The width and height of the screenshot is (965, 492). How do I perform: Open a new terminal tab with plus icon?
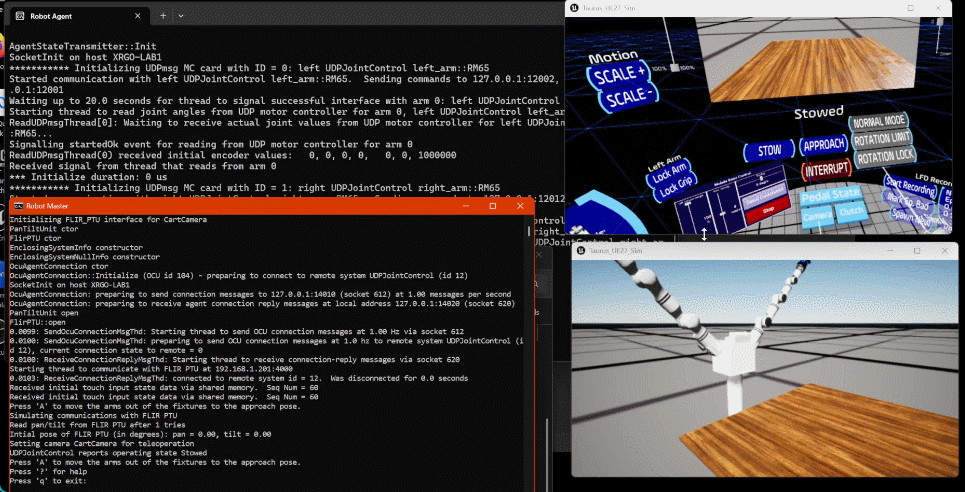pyautogui.click(x=164, y=16)
